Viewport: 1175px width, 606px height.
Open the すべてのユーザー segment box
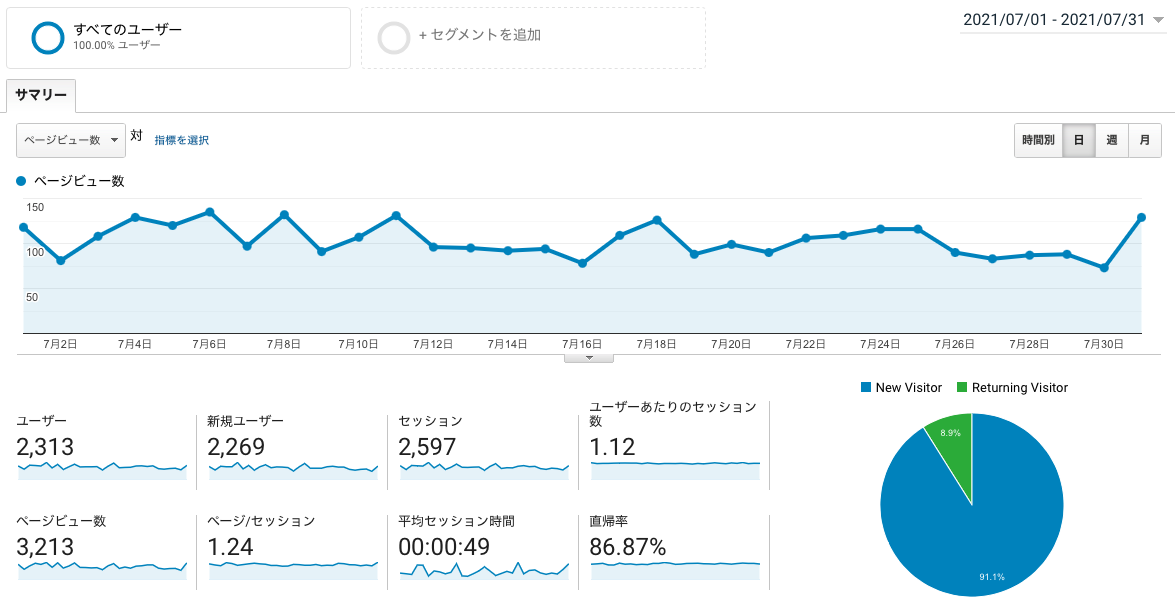pyautogui.click(x=178, y=38)
